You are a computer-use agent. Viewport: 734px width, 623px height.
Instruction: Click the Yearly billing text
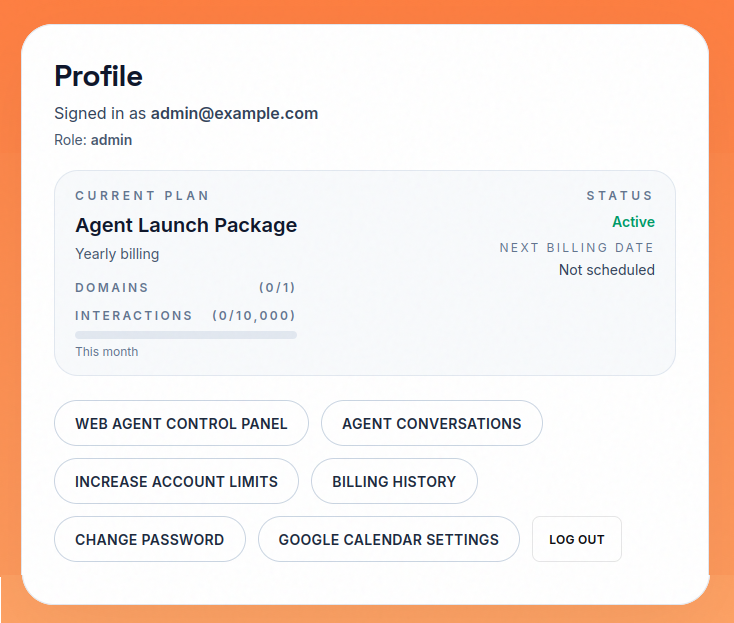(117, 254)
